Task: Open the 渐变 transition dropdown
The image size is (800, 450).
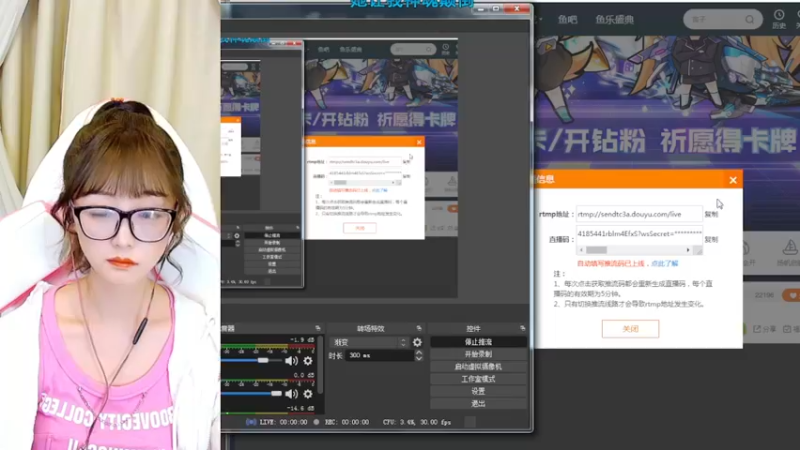Action: pos(369,342)
